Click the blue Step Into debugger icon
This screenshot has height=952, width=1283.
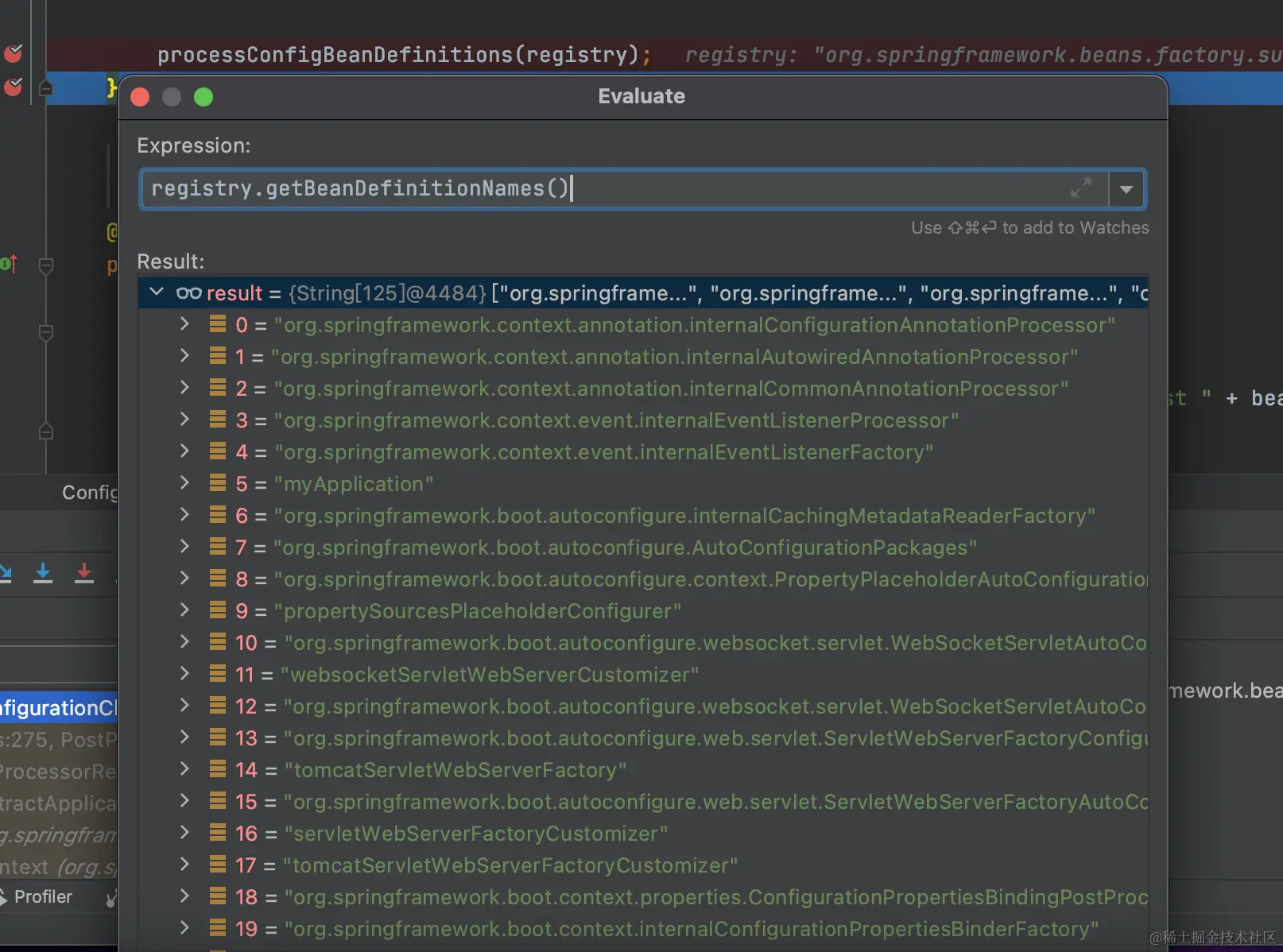click(43, 573)
